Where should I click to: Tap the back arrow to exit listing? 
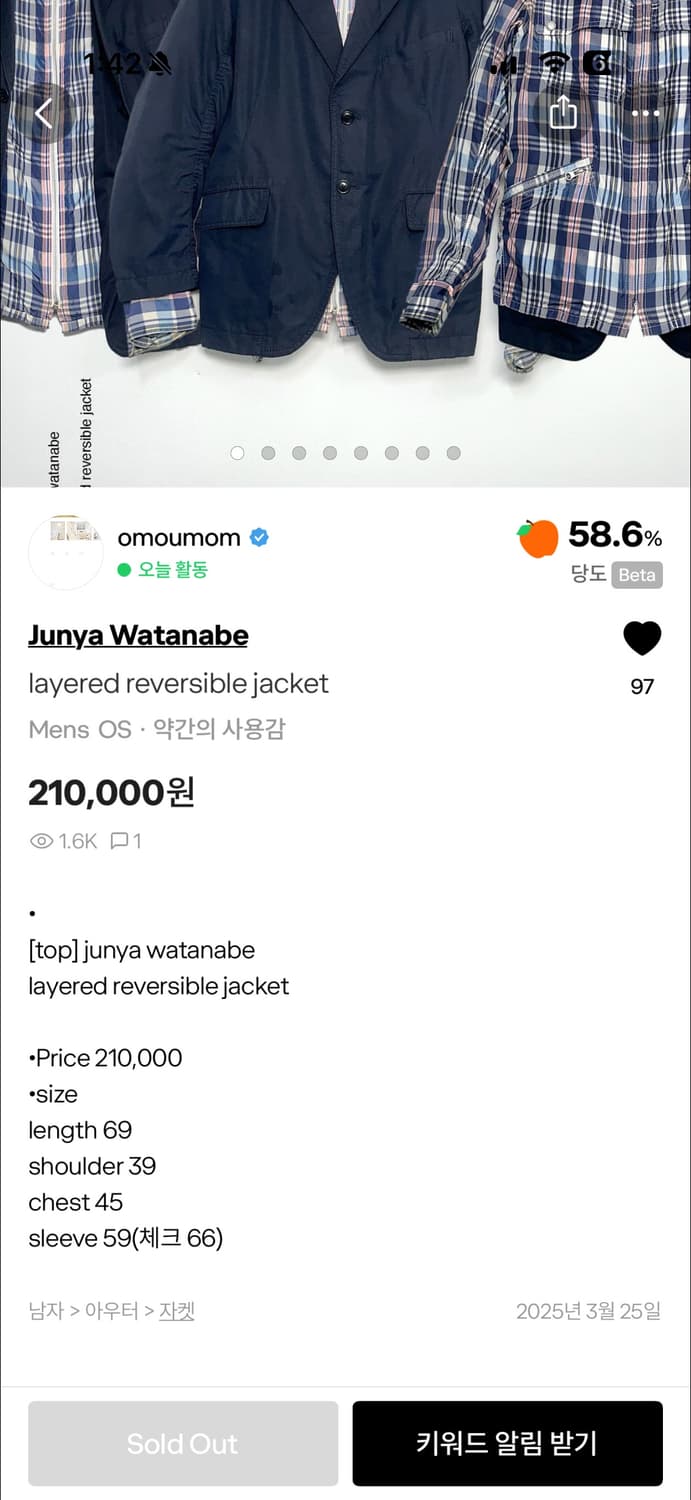(x=43, y=113)
